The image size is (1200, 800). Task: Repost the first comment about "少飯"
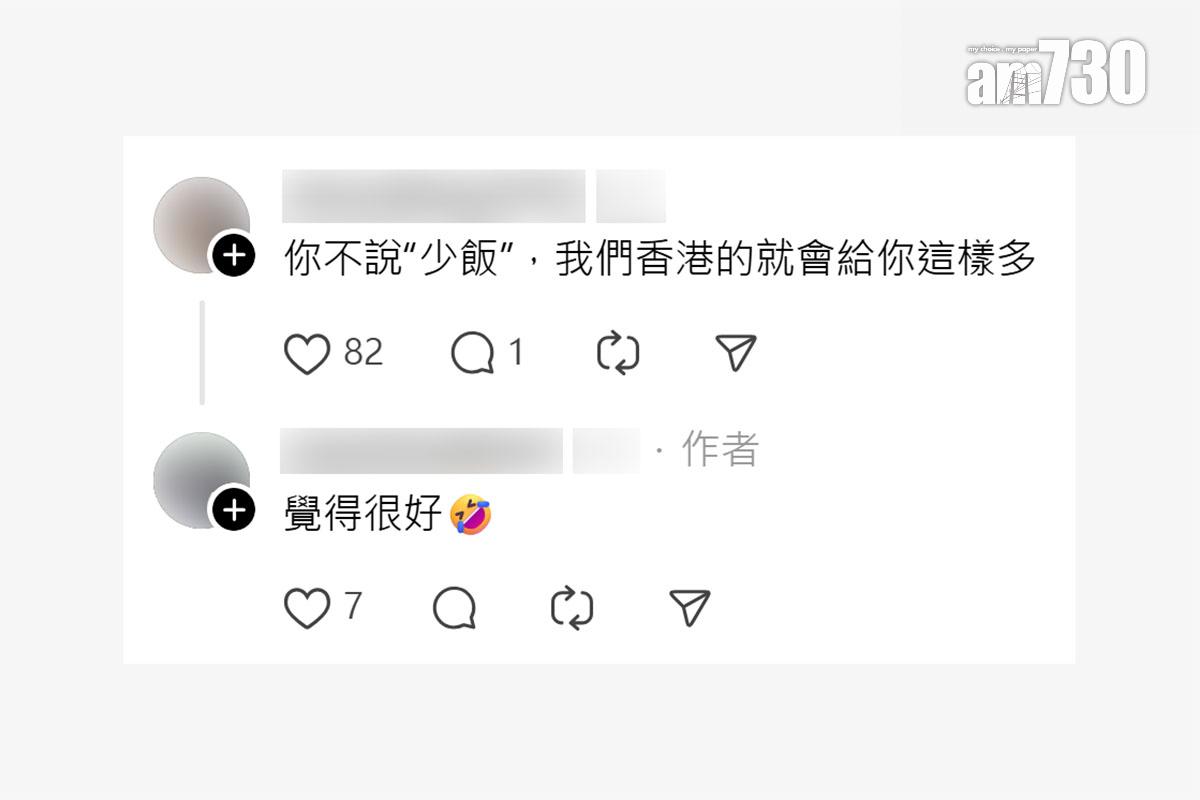coord(618,354)
